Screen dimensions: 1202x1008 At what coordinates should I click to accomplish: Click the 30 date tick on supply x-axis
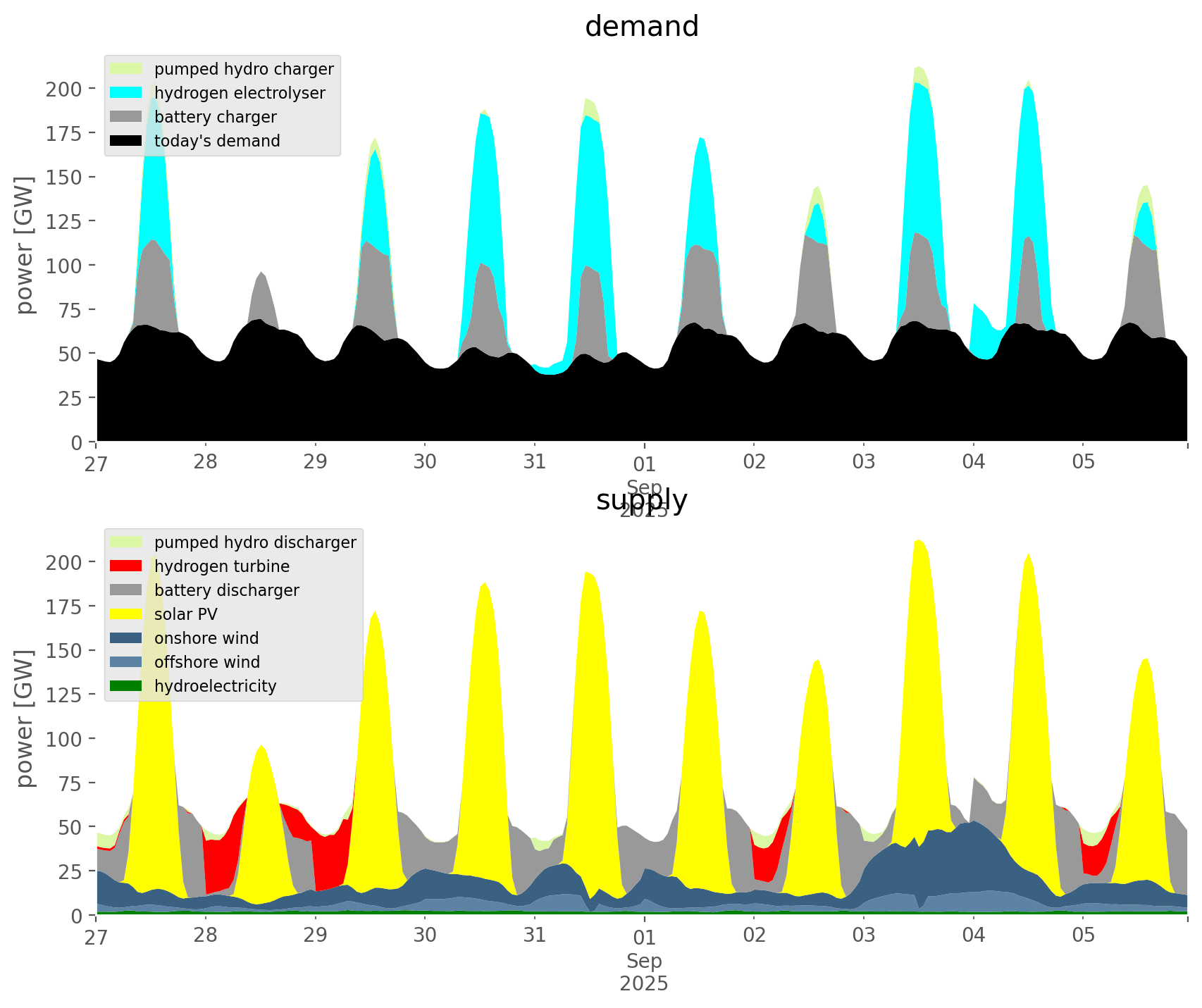point(425,935)
